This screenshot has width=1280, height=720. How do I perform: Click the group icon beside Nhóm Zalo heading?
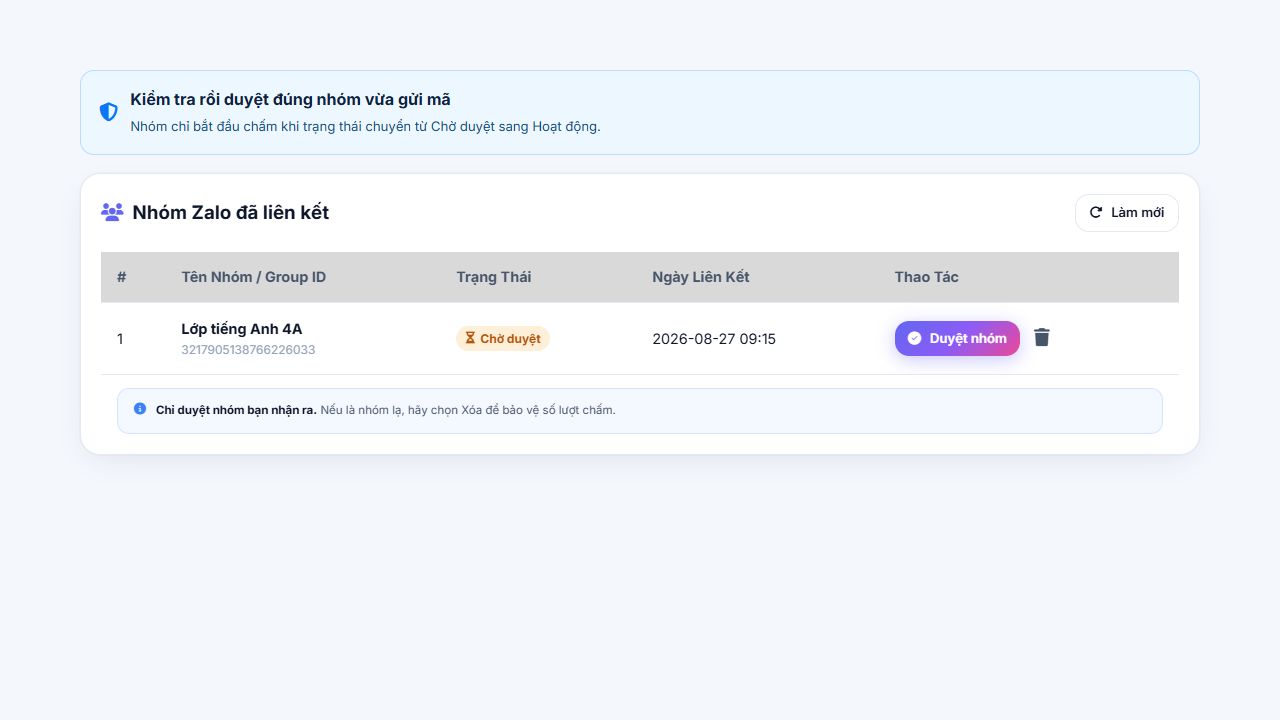pos(112,212)
